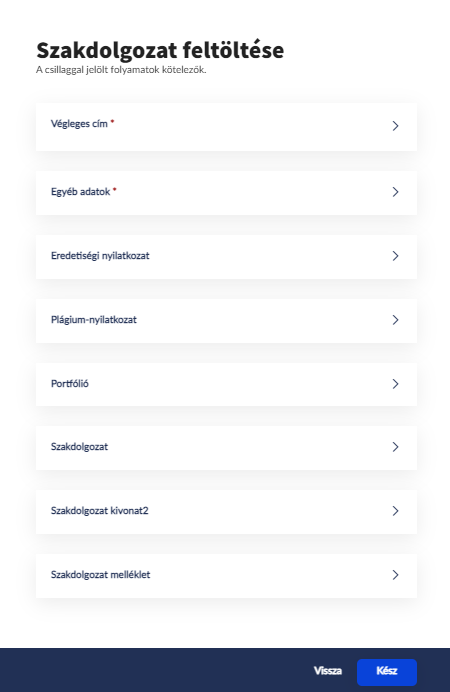Click chevron next to Szakdolgozat melléklet
This screenshot has height=692, width=450.
(395, 575)
